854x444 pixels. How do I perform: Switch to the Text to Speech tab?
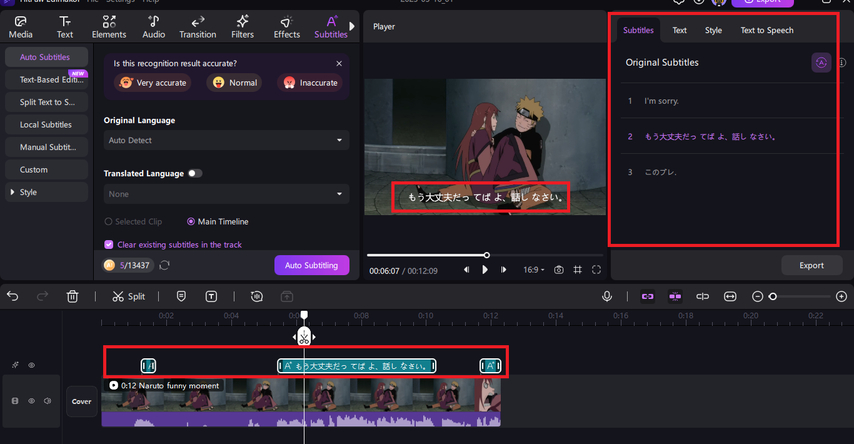[x=767, y=31]
